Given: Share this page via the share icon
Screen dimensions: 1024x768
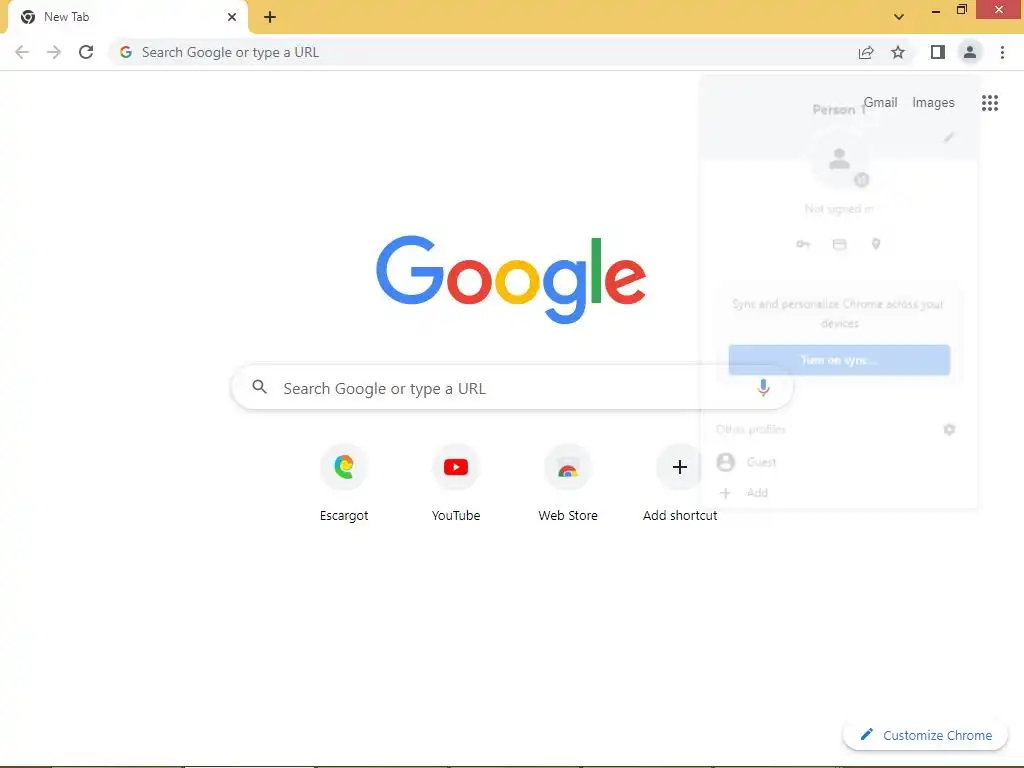Looking at the screenshot, I should 866,52.
